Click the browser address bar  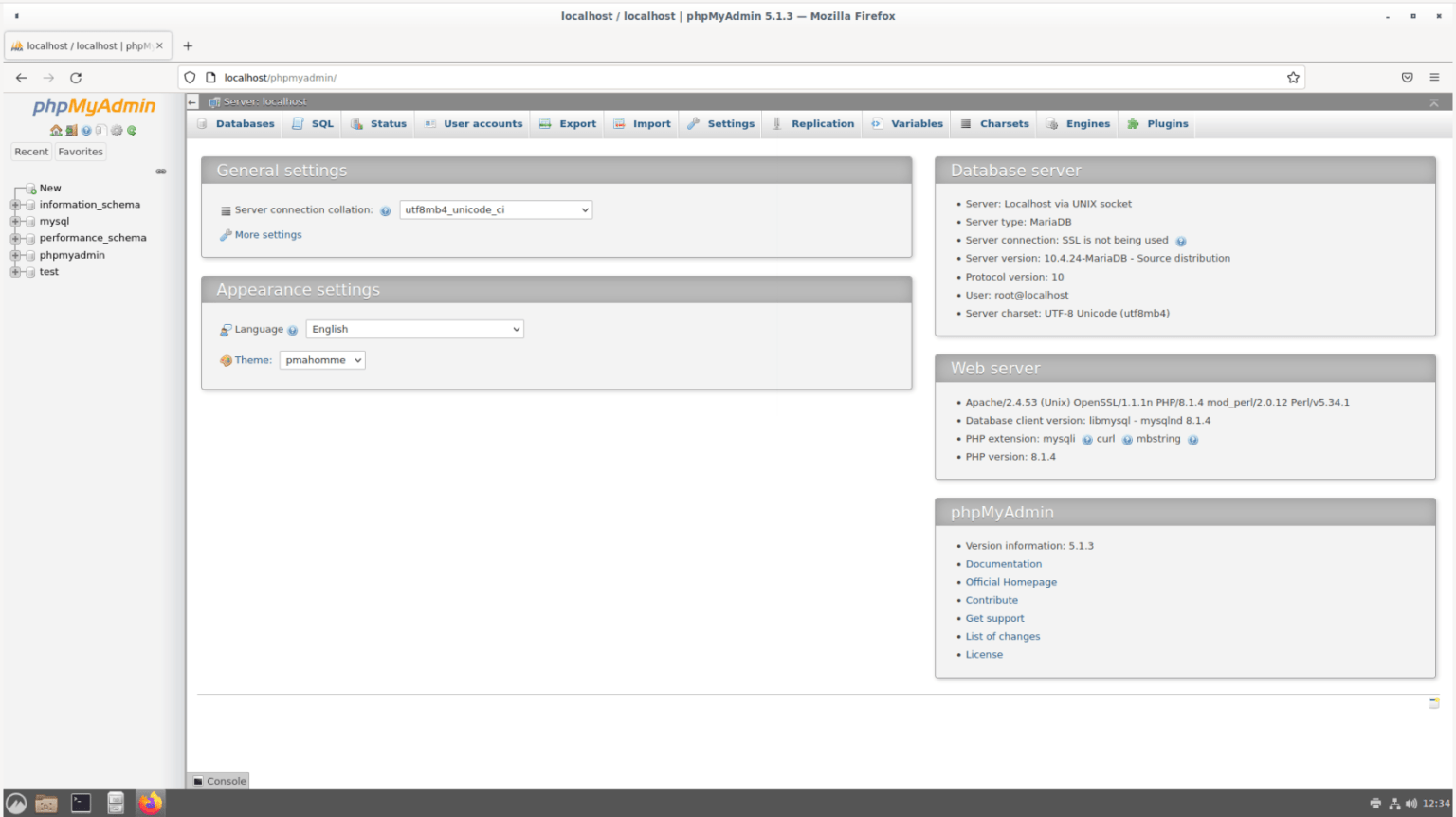pyautogui.click(x=739, y=78)
